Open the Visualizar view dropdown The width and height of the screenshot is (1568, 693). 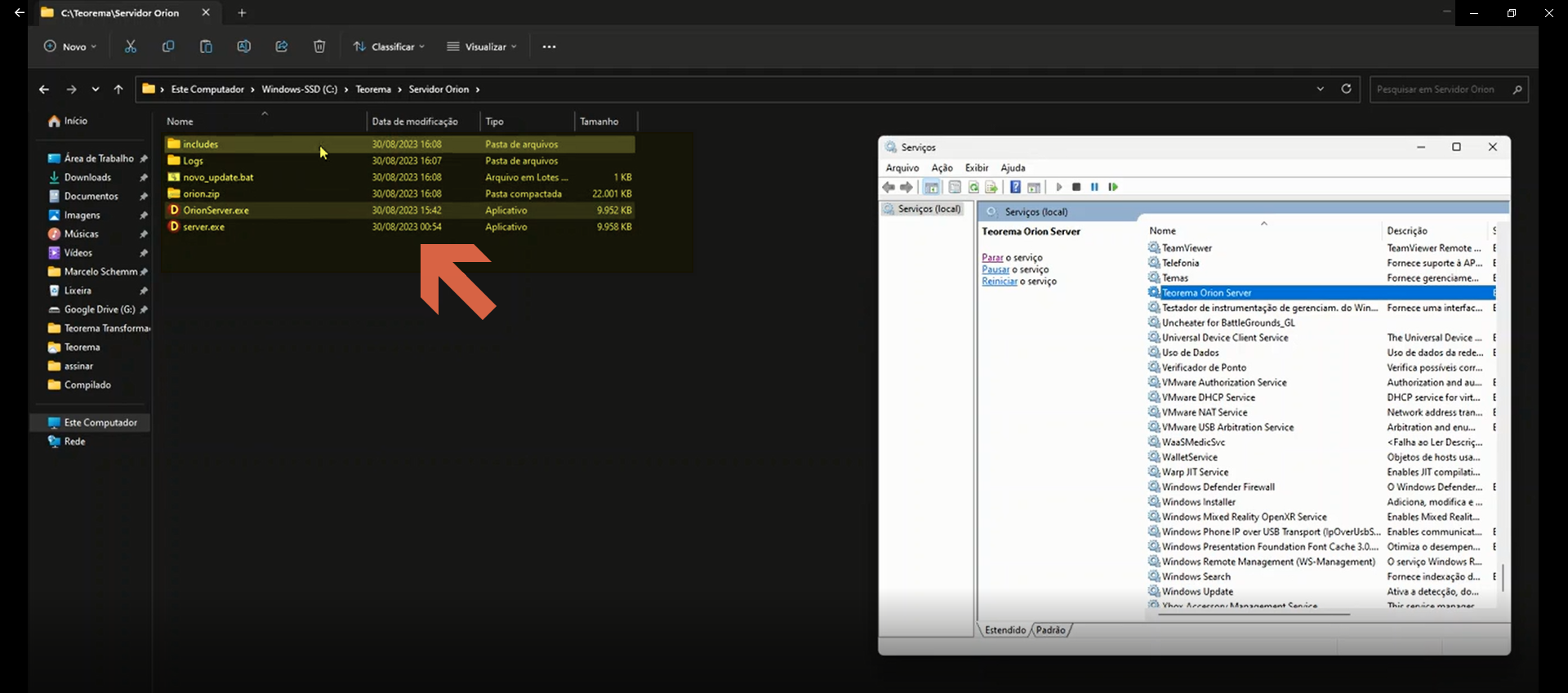point(482,47)
